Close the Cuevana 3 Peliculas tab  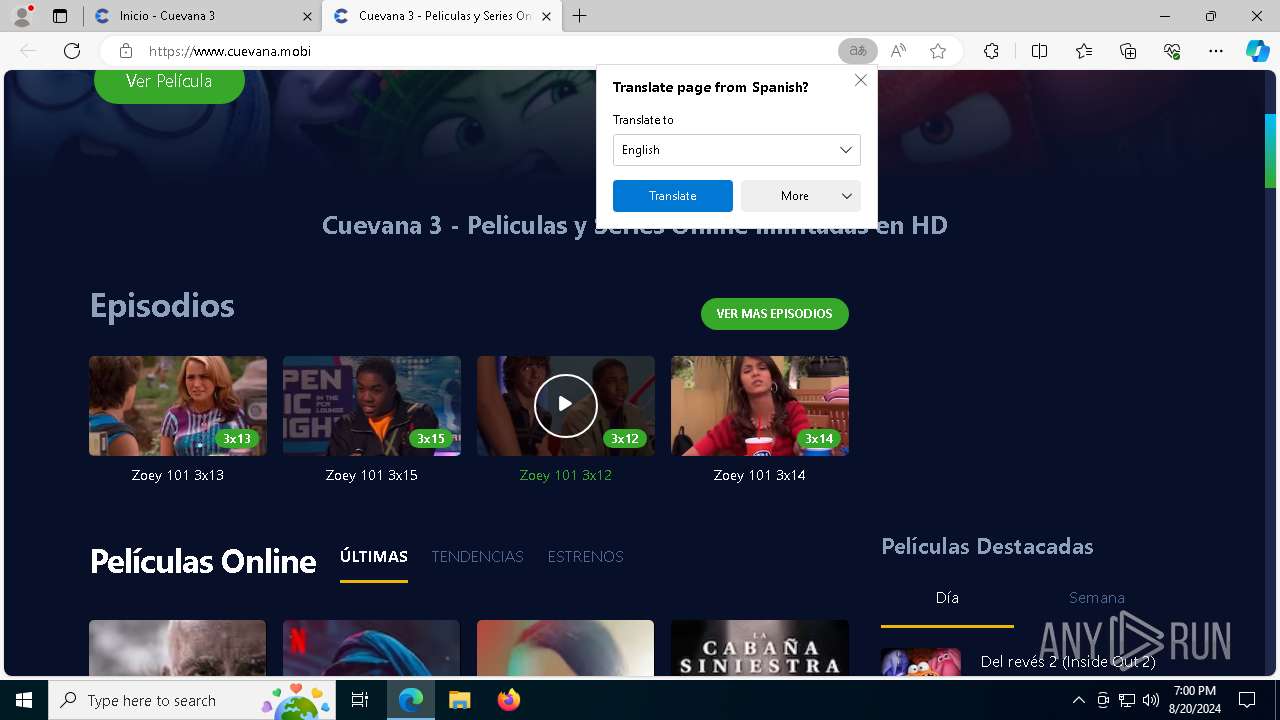[546, 16]
